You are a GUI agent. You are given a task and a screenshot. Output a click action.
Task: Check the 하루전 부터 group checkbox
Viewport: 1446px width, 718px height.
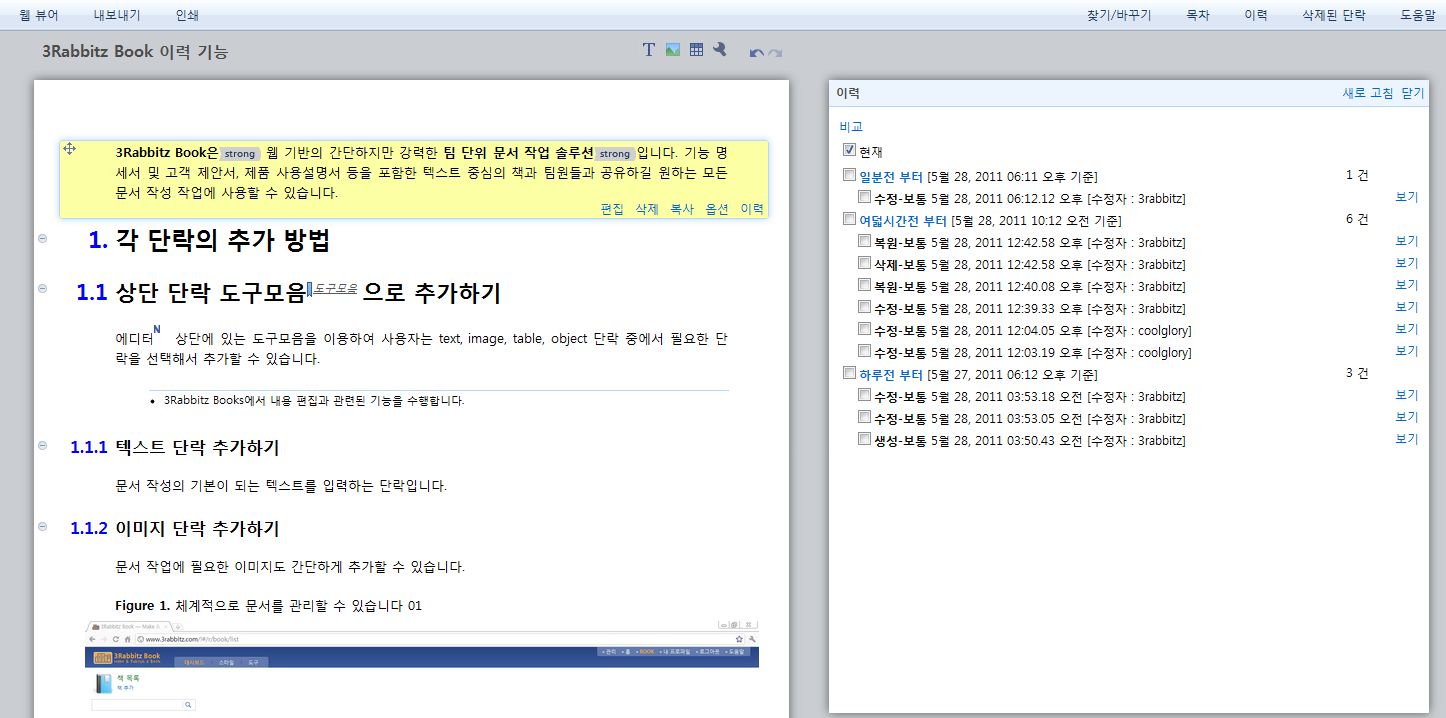point(850,373)
